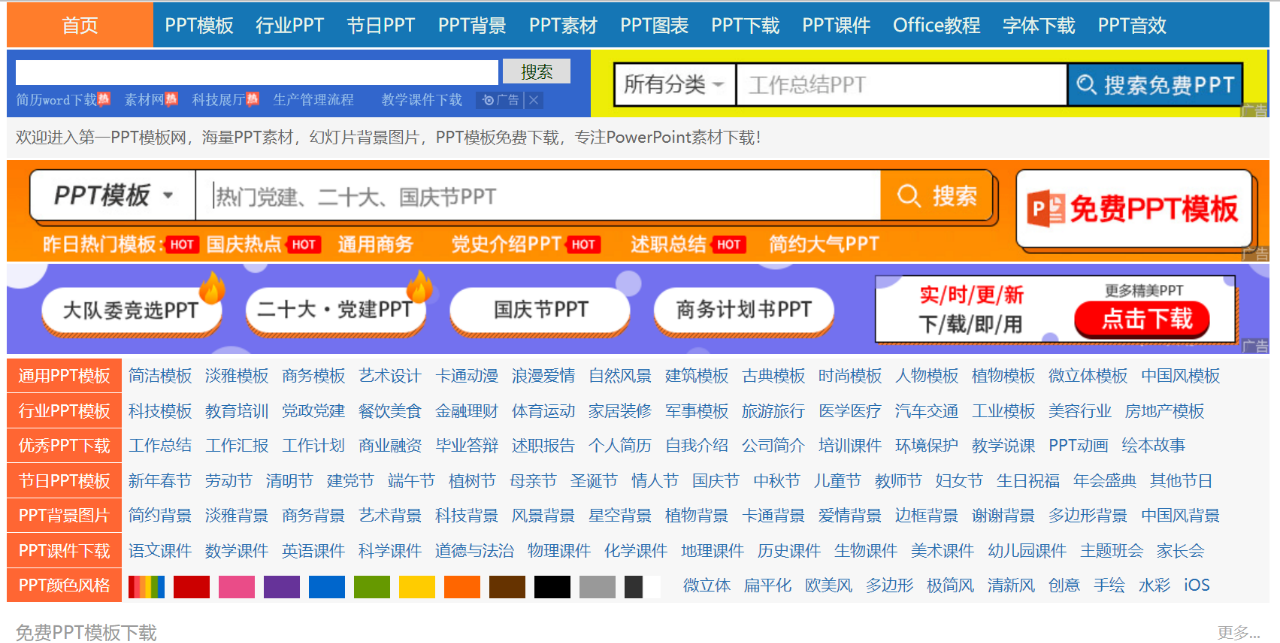Open the 党史介绍PPT hot link
The width and height of the screenshot is (1280, 643).
coord(506,244)
